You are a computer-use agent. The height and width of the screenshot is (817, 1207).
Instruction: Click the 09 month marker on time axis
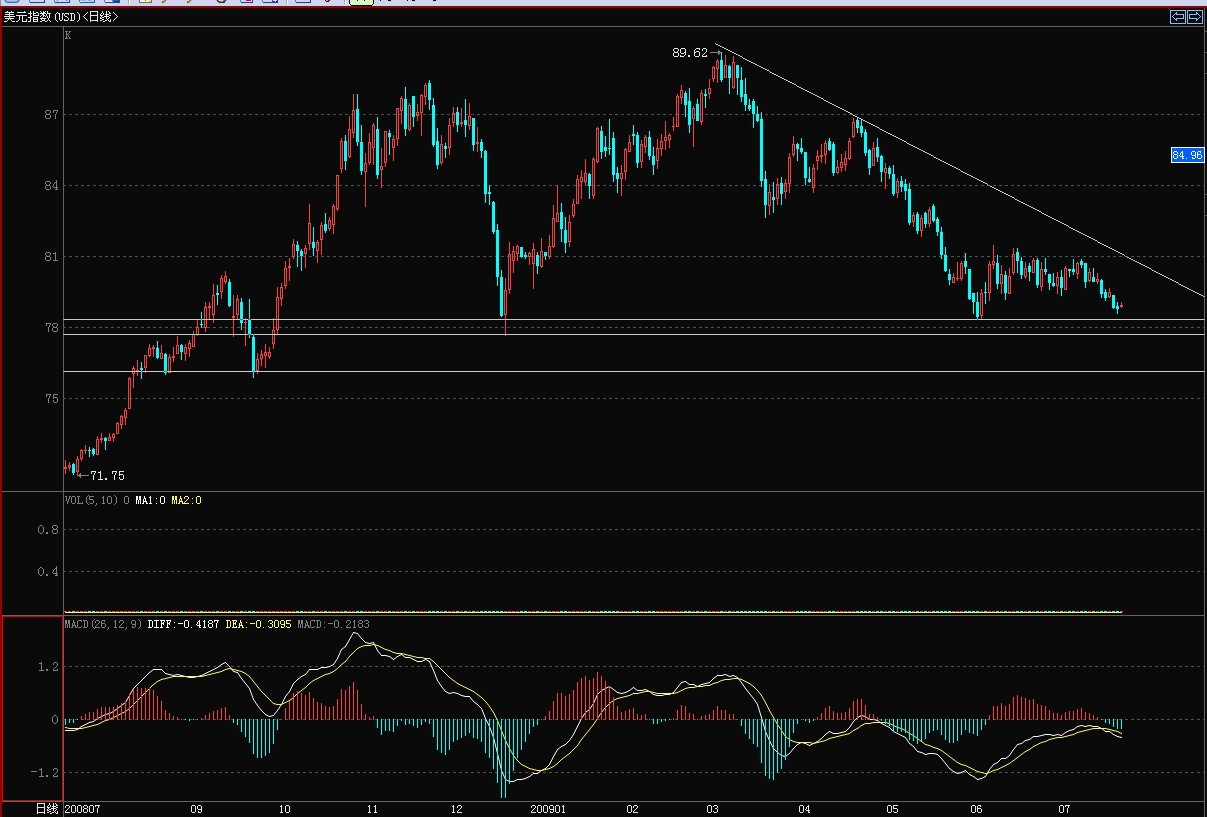point(196,809)
